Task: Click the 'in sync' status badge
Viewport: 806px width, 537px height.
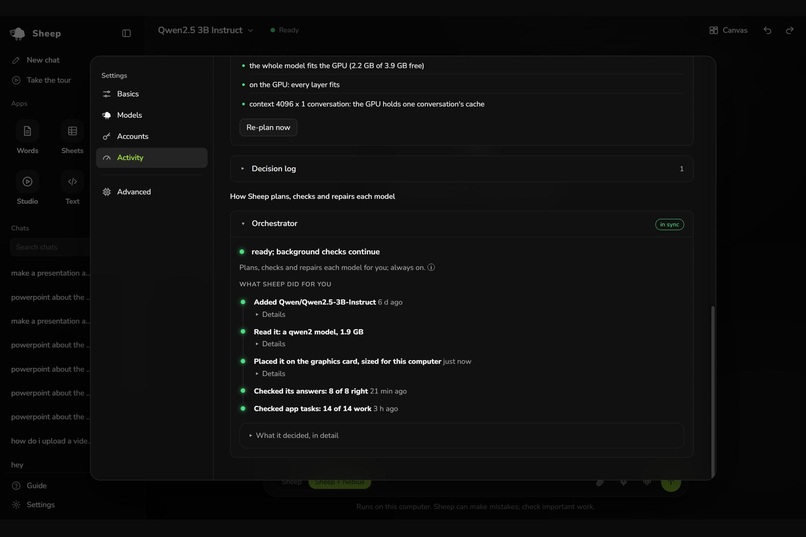Action: point(669,225)
